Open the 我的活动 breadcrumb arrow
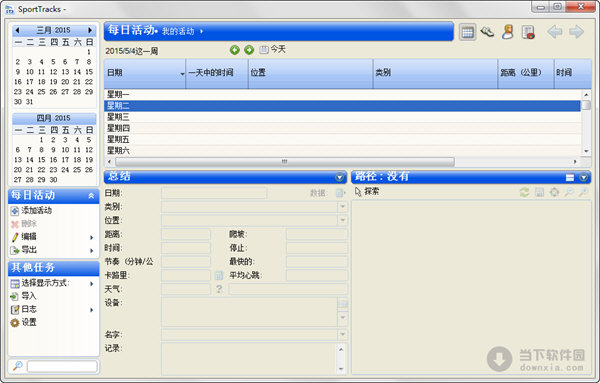The image size is (600, 383). [x=201, y=31]
